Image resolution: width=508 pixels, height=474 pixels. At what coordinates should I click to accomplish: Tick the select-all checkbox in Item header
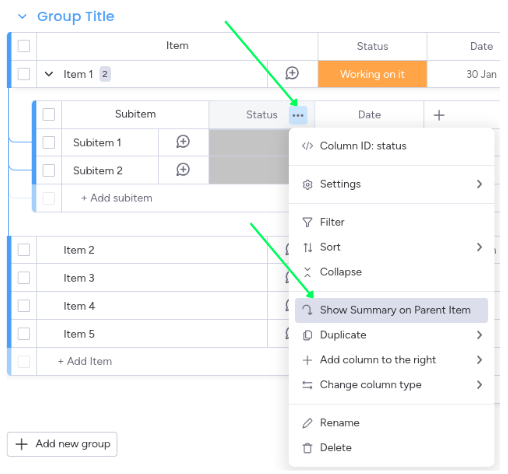24,46
